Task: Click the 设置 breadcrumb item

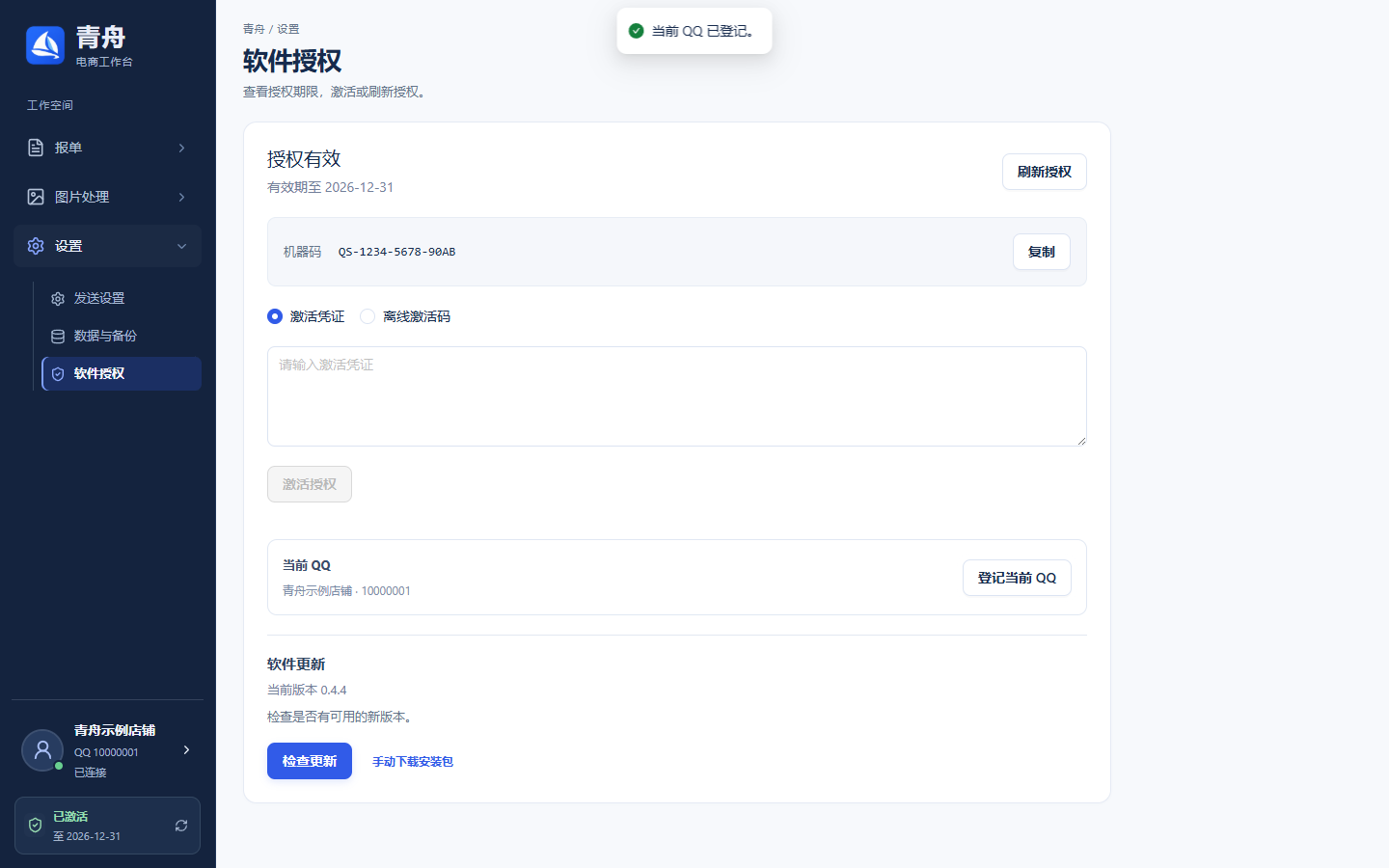Action: (288, 29)
